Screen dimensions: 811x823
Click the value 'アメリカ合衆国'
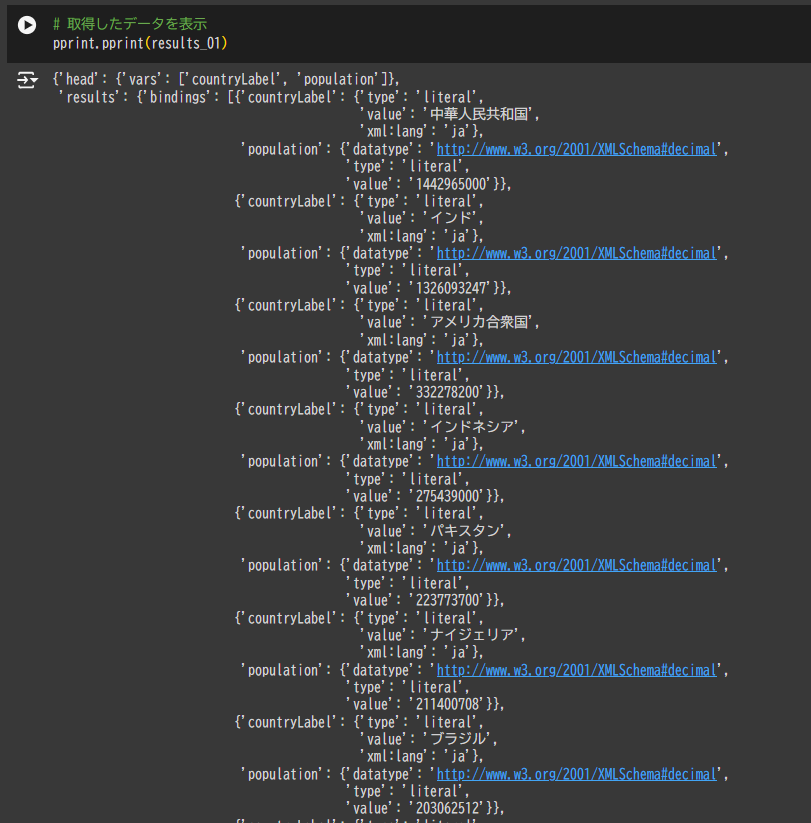tap(479, 322)
